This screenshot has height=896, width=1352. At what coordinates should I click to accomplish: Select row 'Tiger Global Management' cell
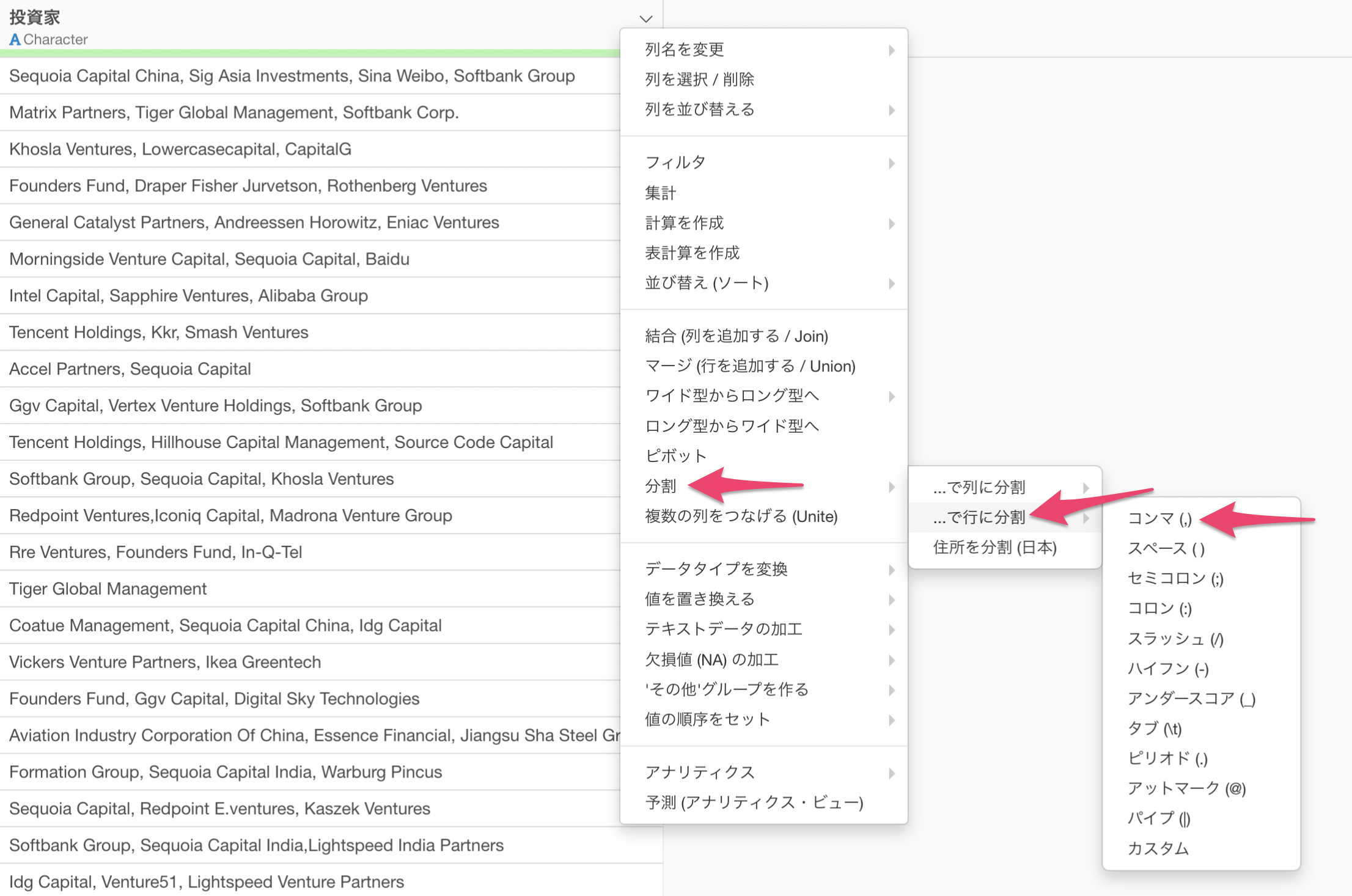pyautogui.click(x=310, y=589)
